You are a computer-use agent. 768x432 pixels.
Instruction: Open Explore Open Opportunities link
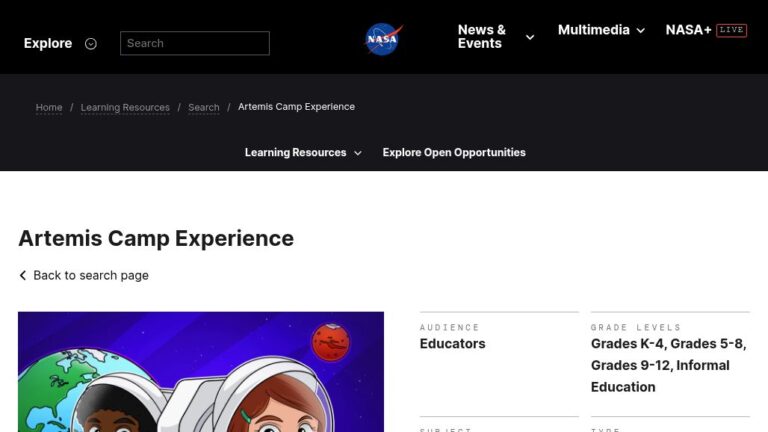(454, 152)
